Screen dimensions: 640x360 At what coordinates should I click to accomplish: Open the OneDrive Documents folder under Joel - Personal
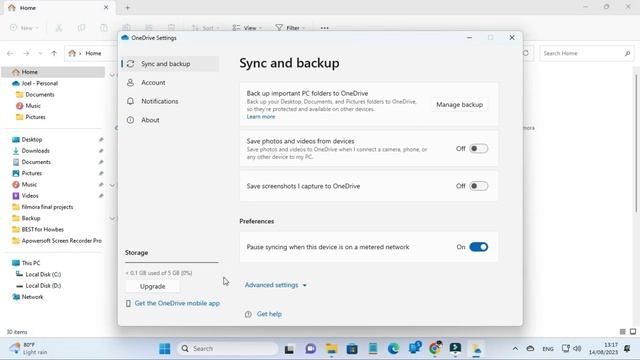[x=40, y=94]
